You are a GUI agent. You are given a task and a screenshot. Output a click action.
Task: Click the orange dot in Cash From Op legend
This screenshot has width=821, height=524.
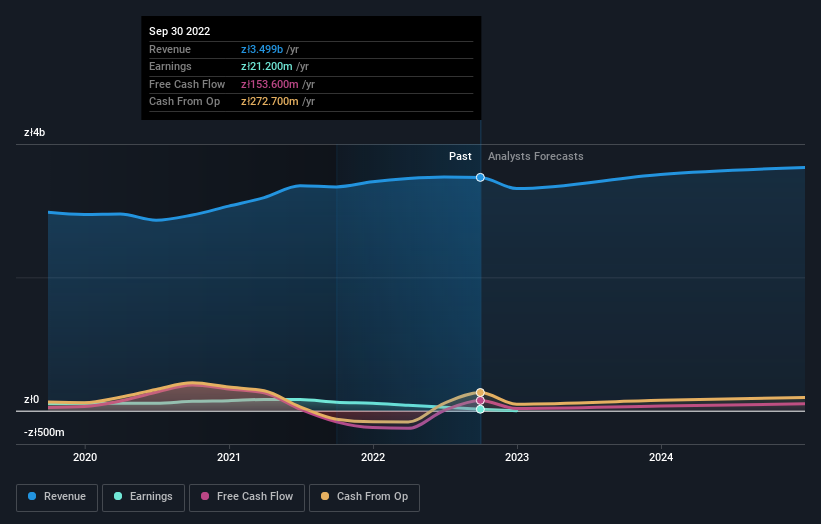tap(325, 496)
